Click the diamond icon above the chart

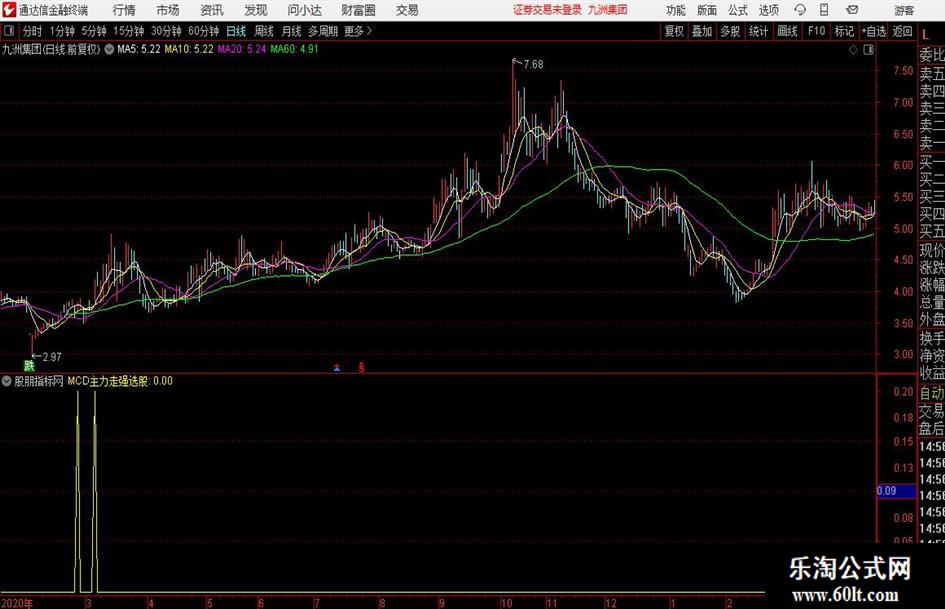(x=853, y=50)
